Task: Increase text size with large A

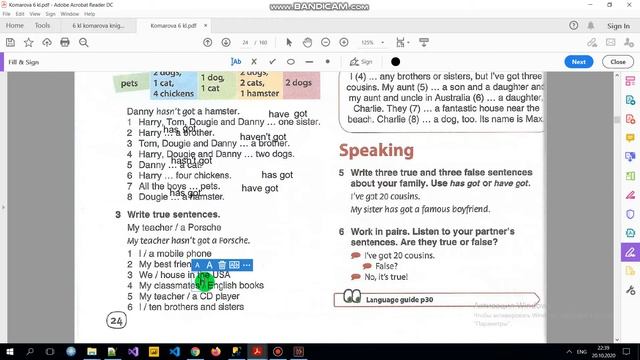Action: [209, 265]
